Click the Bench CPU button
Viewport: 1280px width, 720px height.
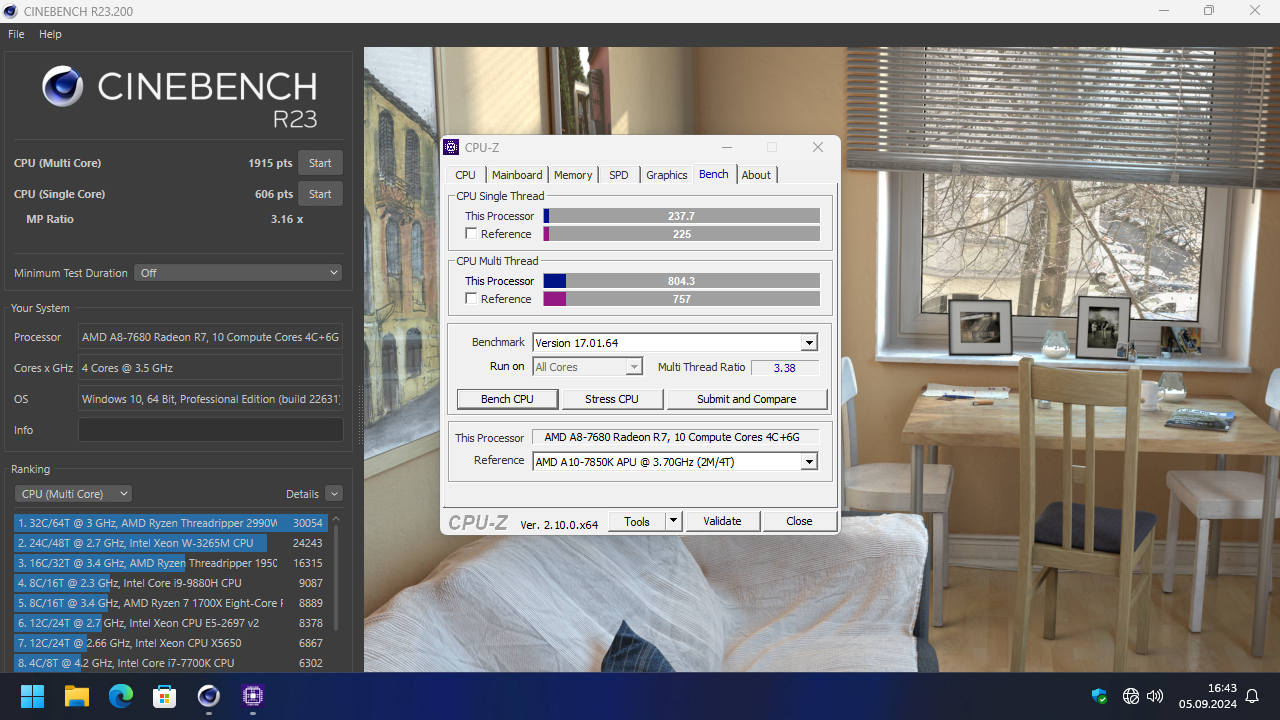pos(507,398)
